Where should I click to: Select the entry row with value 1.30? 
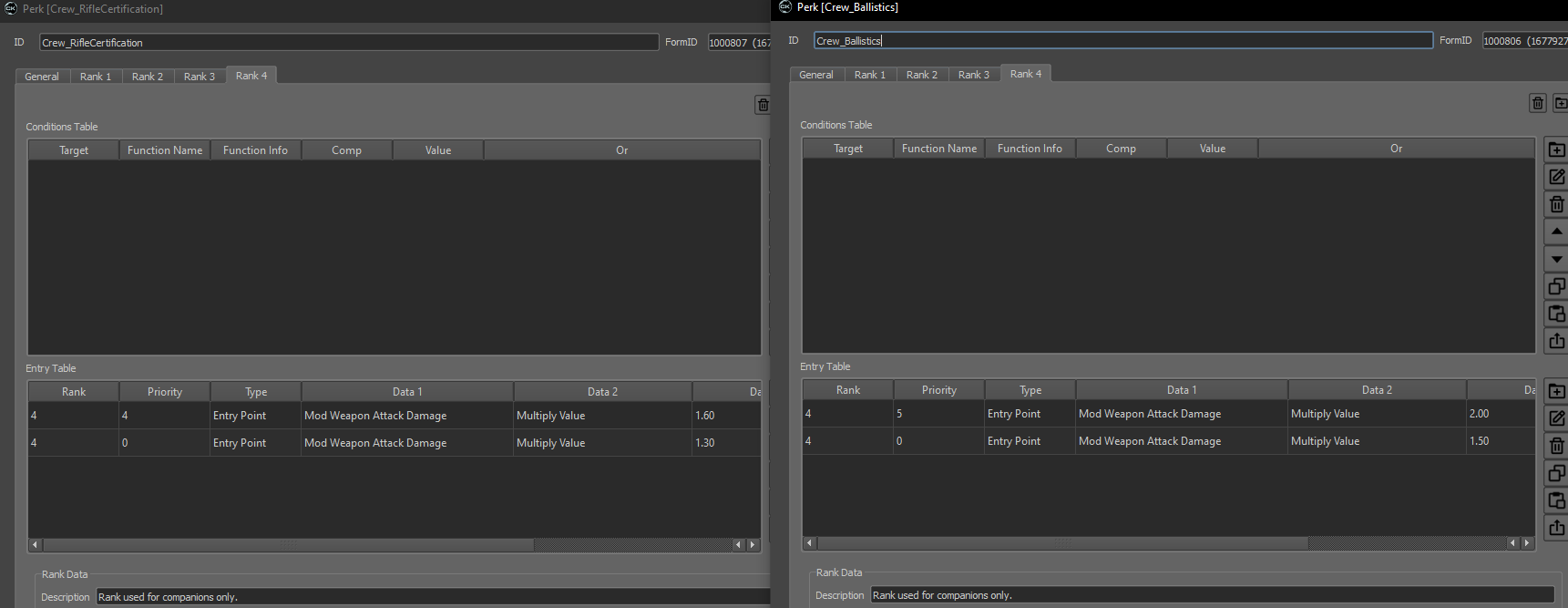coord(395,443)
